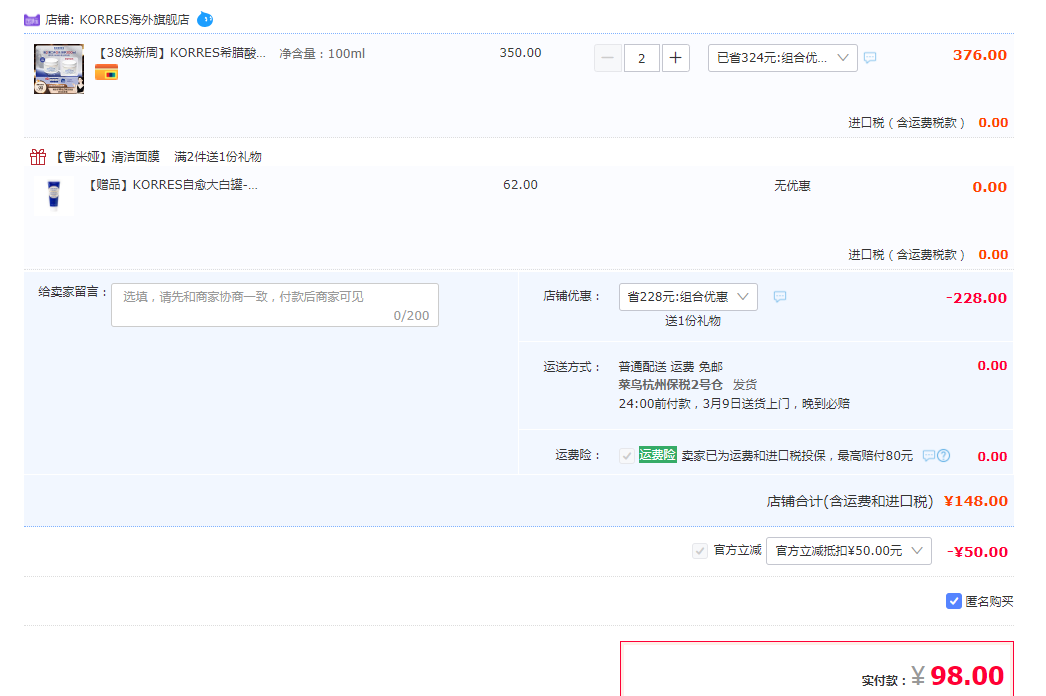1046x696 pixels.
Task: Open the 官方立减抵扣¥50.00元 dropdown
Action: pyautogui.click(x=849, y=551)
